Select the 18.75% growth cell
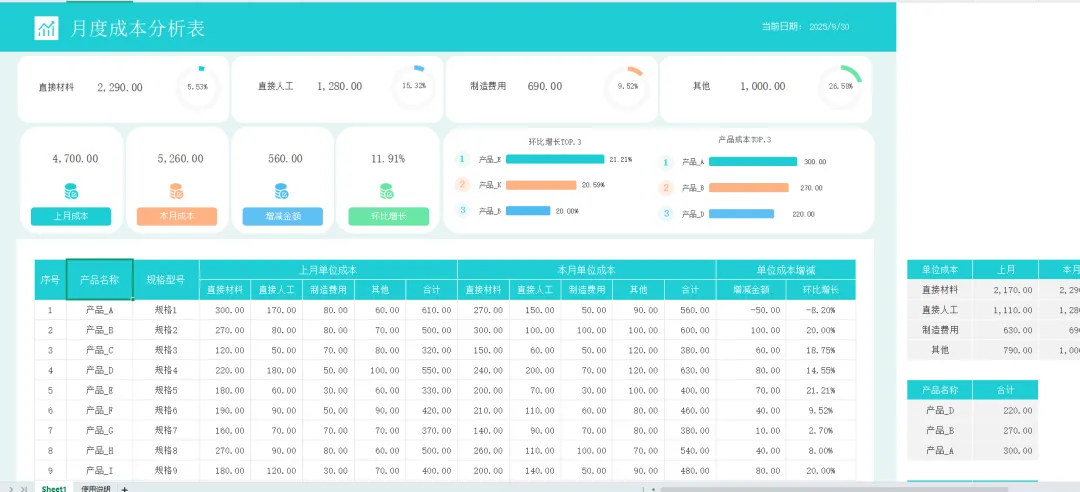The width and height of the screenshot is (1080, 492). [821, 350]
